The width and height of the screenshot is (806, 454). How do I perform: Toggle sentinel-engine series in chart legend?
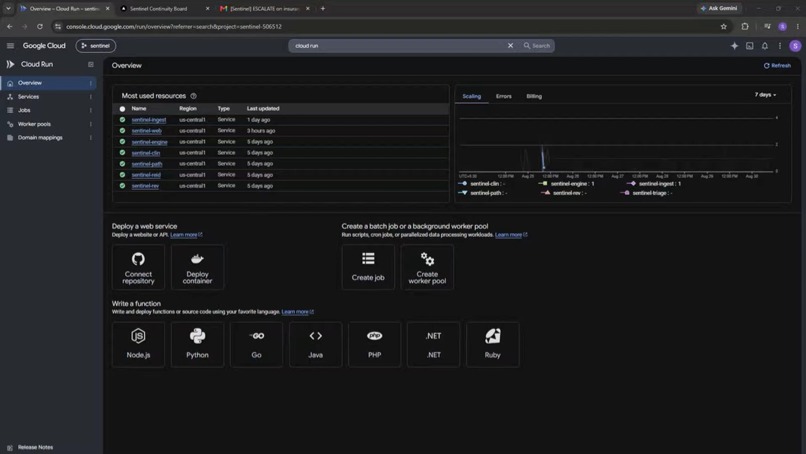click(566, 184)
